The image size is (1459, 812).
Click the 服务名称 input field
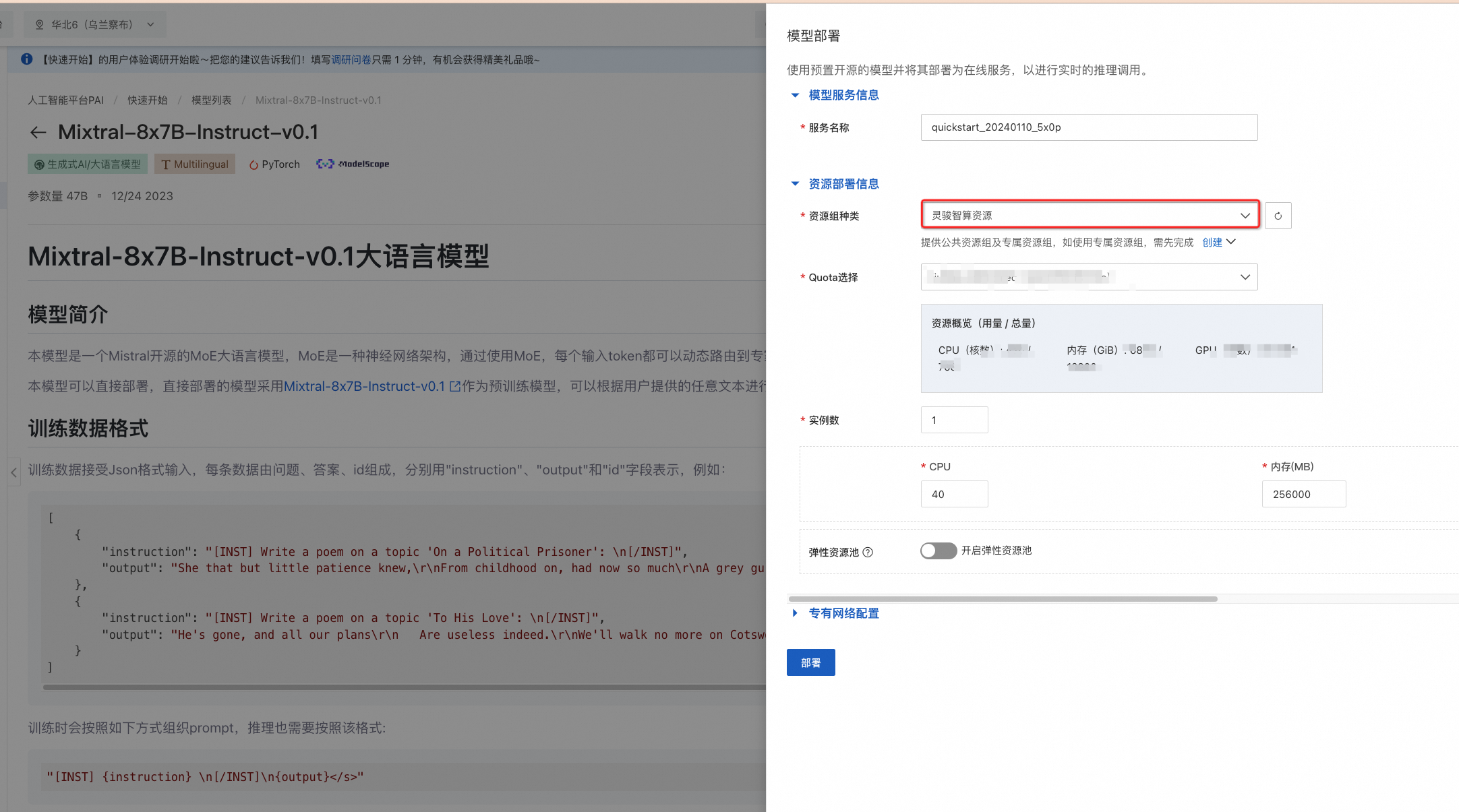click(1090, 127)
